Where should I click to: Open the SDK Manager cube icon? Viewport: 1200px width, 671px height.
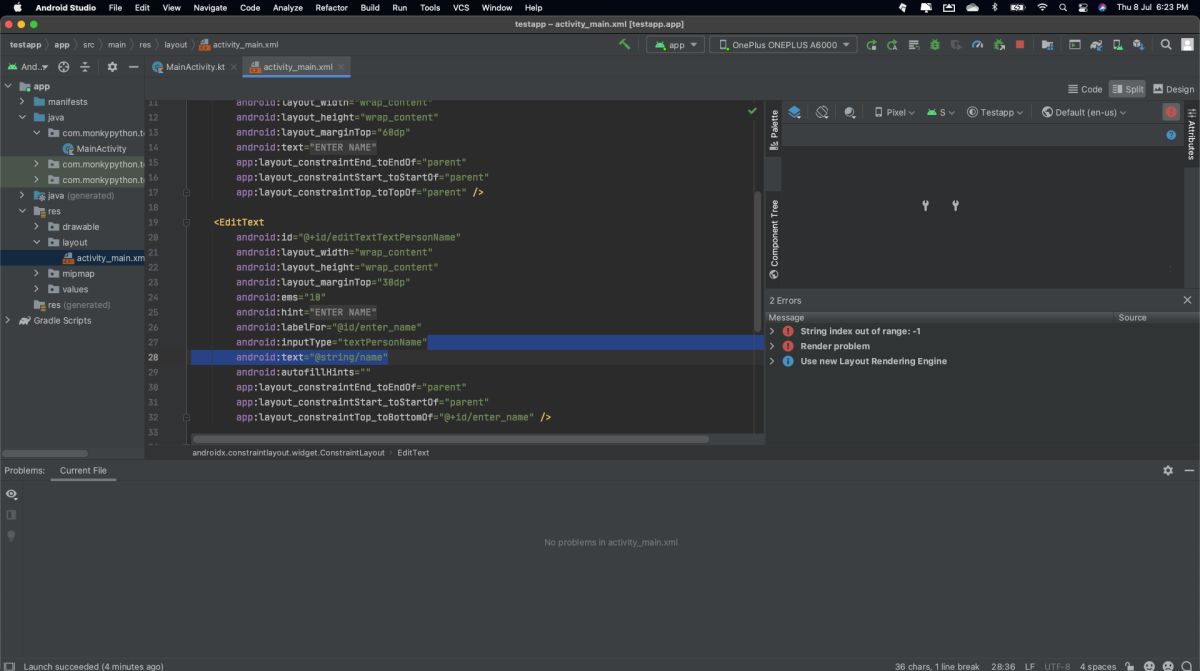pos(1139,45)
